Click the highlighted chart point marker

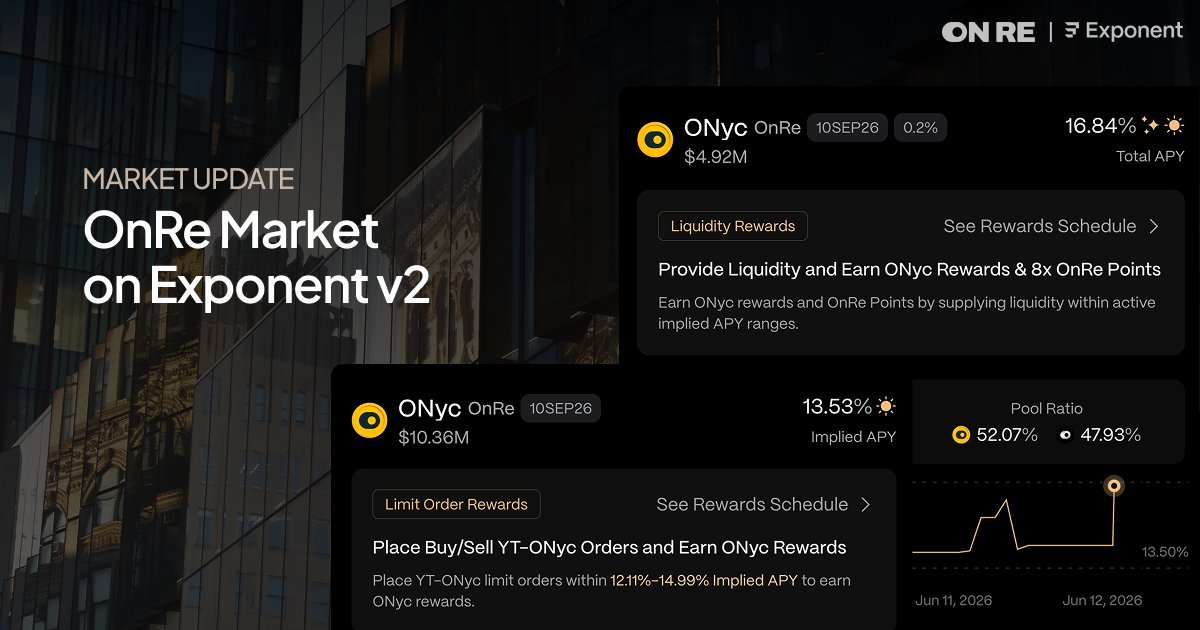click(x=1114, y=486)
